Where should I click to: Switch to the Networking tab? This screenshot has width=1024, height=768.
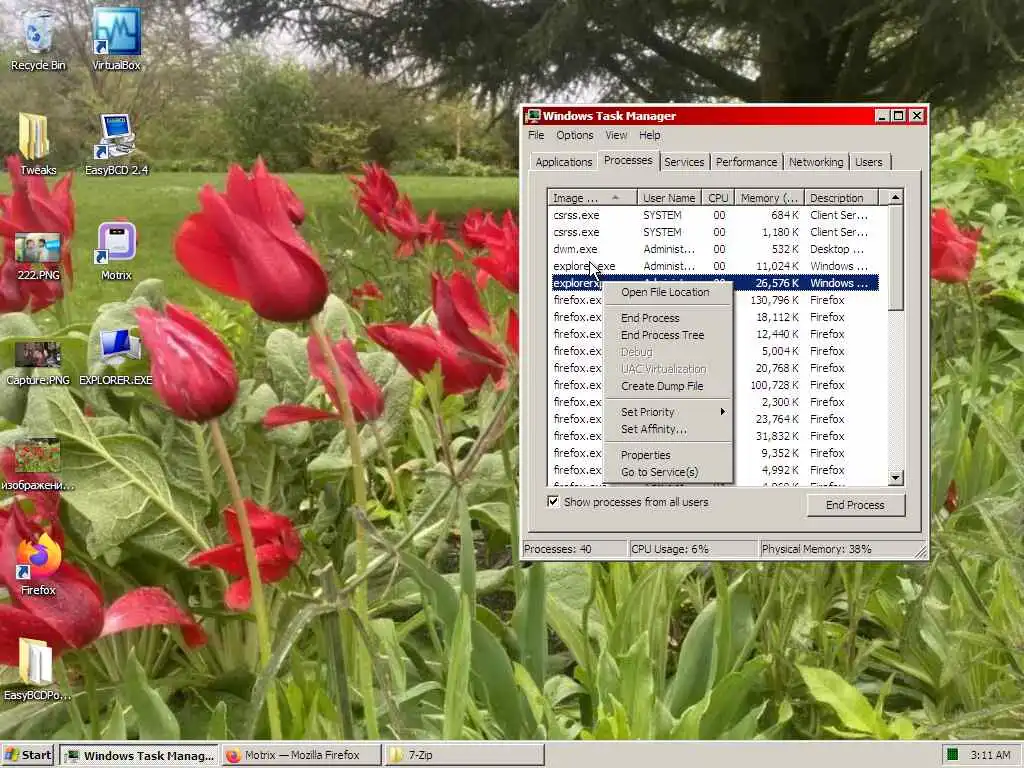pyautogui.click(x=816, y=162)
